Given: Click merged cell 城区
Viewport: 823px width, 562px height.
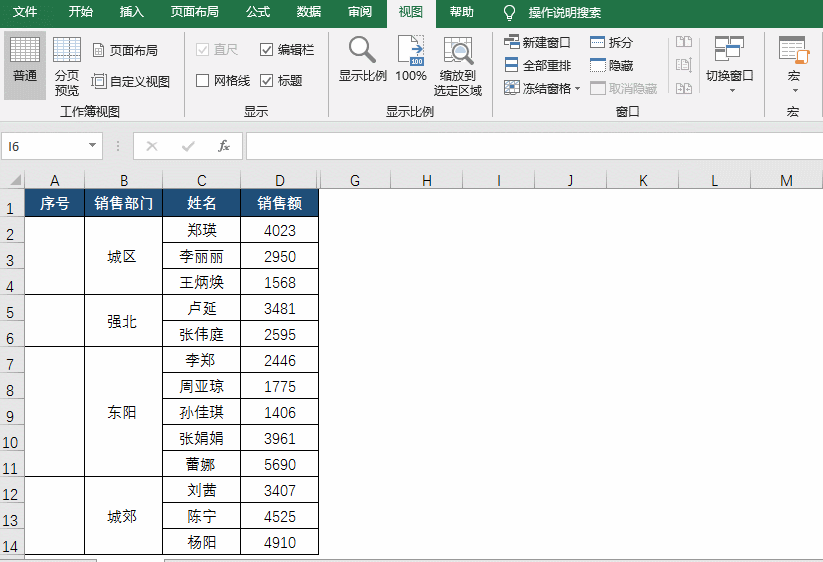Looking at the screenshot, I should click(x=123, y=256).
